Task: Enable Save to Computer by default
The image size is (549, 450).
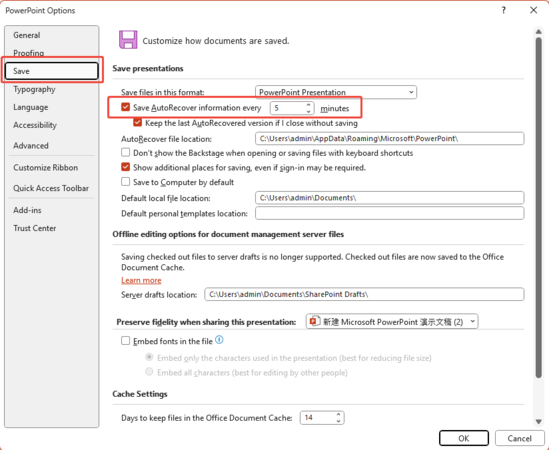Action: [x=125, y=181]
